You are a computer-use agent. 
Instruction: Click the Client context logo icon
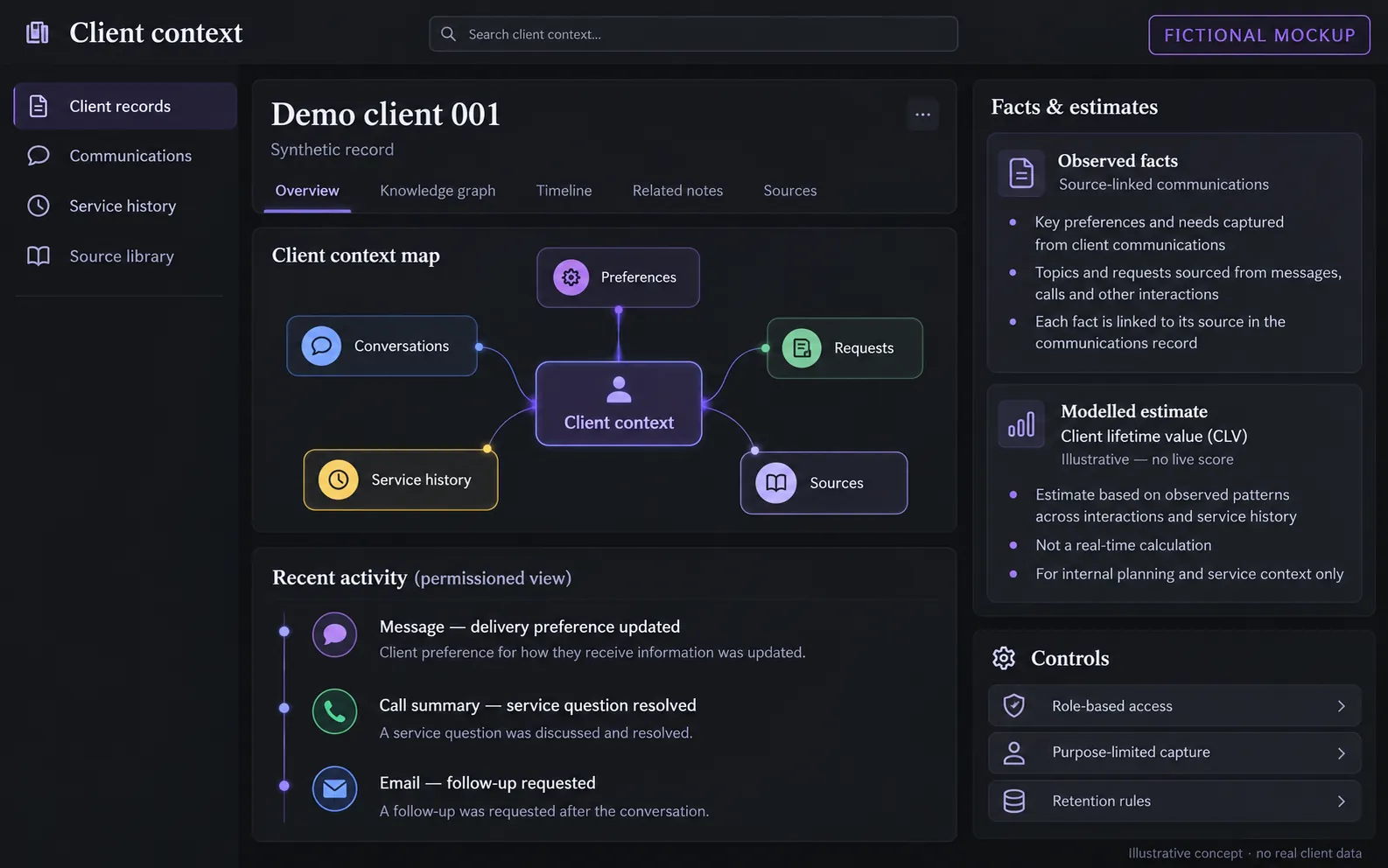click(x=38, y=33)
